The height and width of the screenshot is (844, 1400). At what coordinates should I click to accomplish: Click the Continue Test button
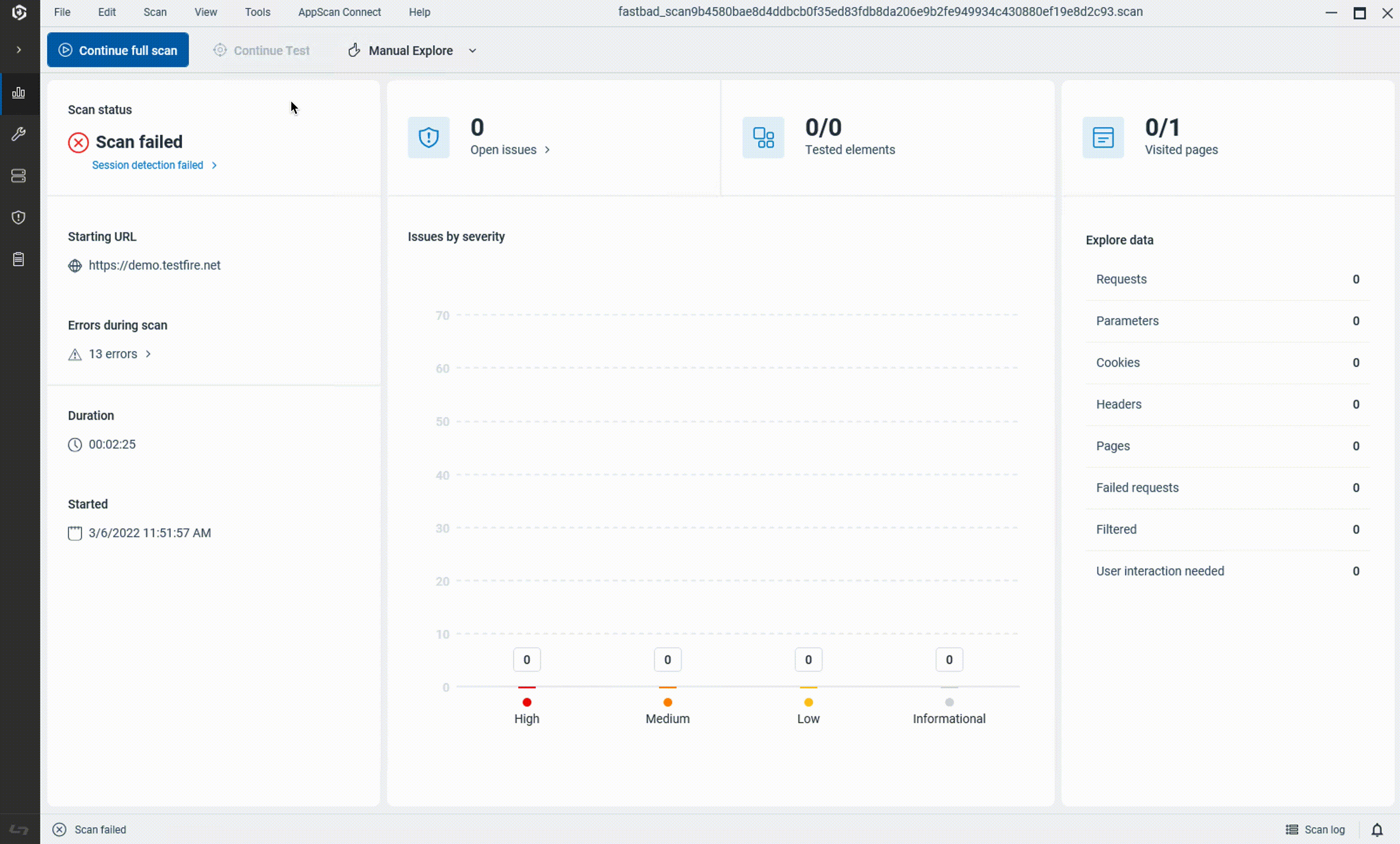tap(261, 50)
